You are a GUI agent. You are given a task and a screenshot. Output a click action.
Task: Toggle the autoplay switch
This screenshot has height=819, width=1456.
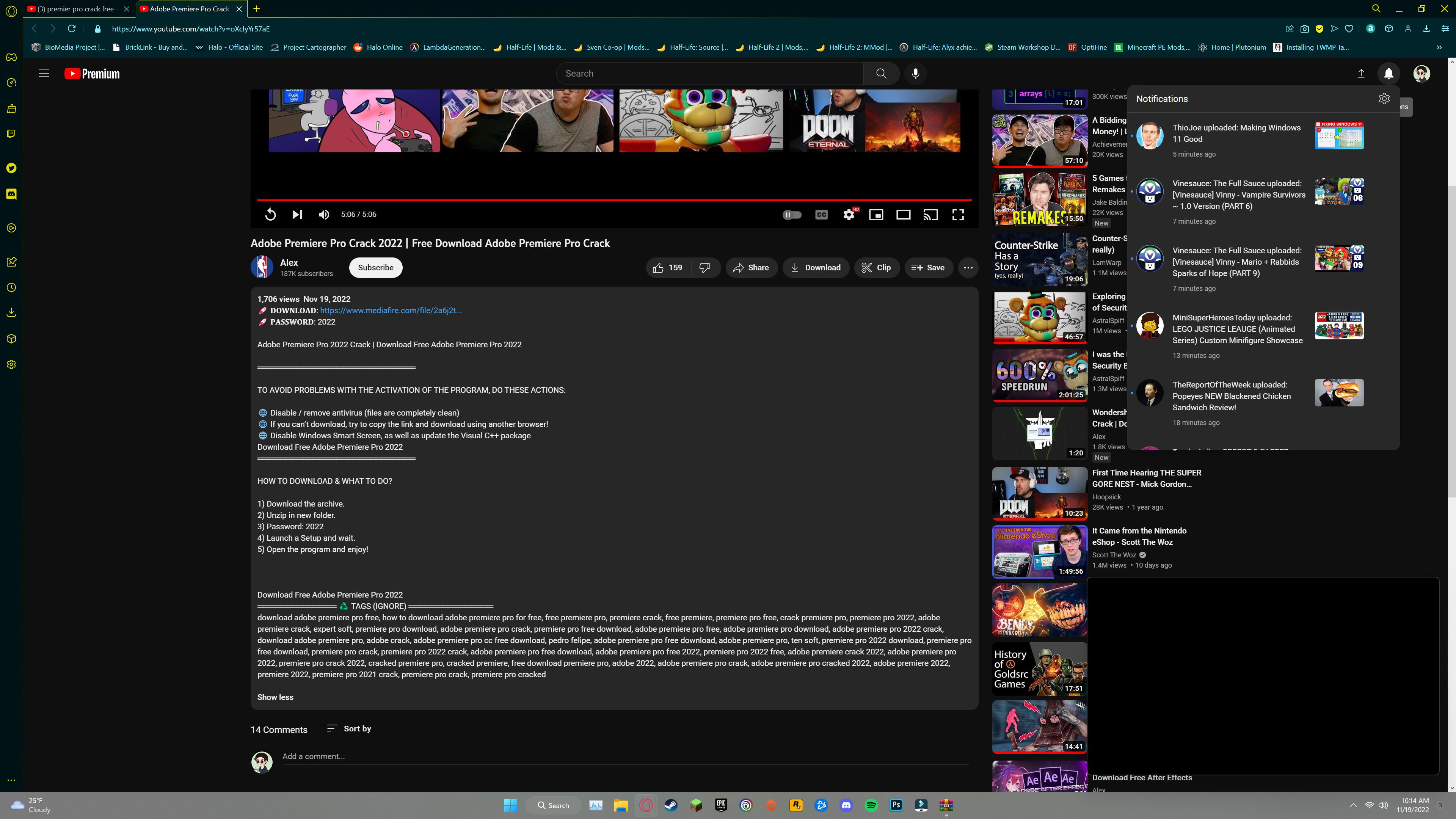792,215
